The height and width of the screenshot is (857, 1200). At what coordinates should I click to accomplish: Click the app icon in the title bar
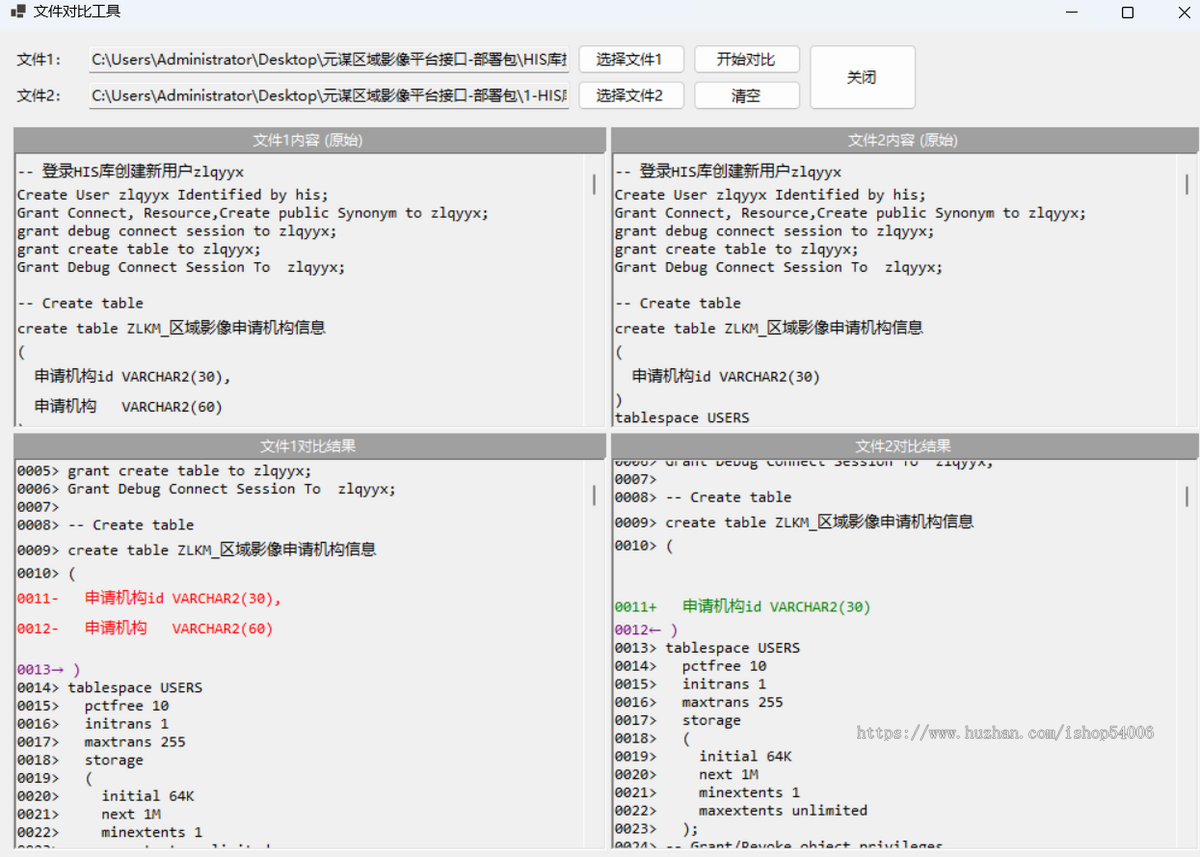[x=18, y=12]
